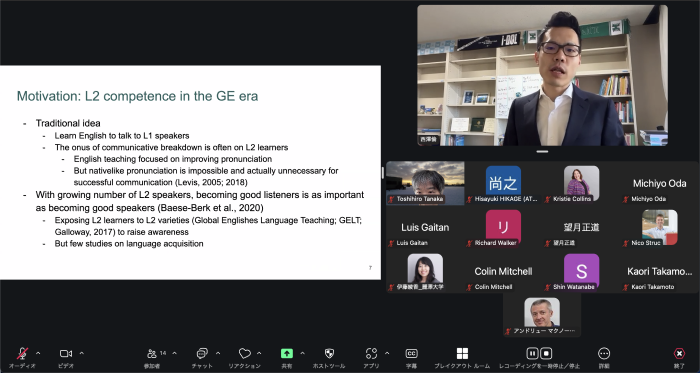
Task: Select Toshihiro Tanaka's video thumbnail
Action: (425, 183)
